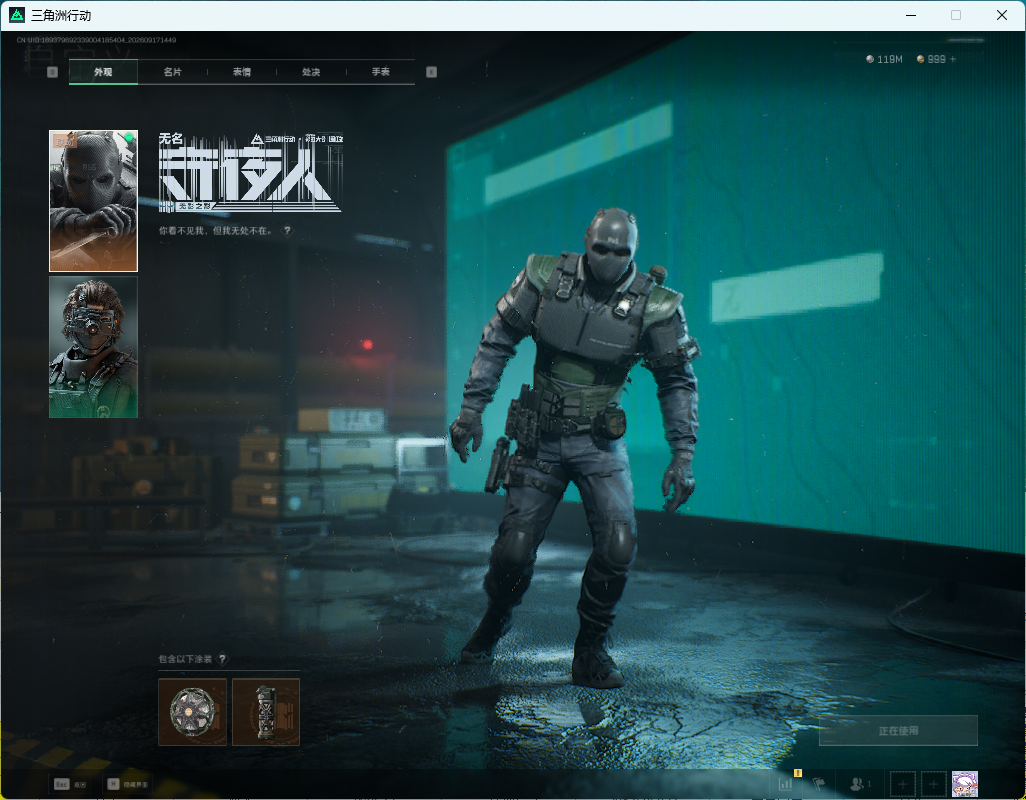This screenshot has height=800, width=1026.
Task: Open the statistics bar chart icon
Action: [x=785, y=783]
